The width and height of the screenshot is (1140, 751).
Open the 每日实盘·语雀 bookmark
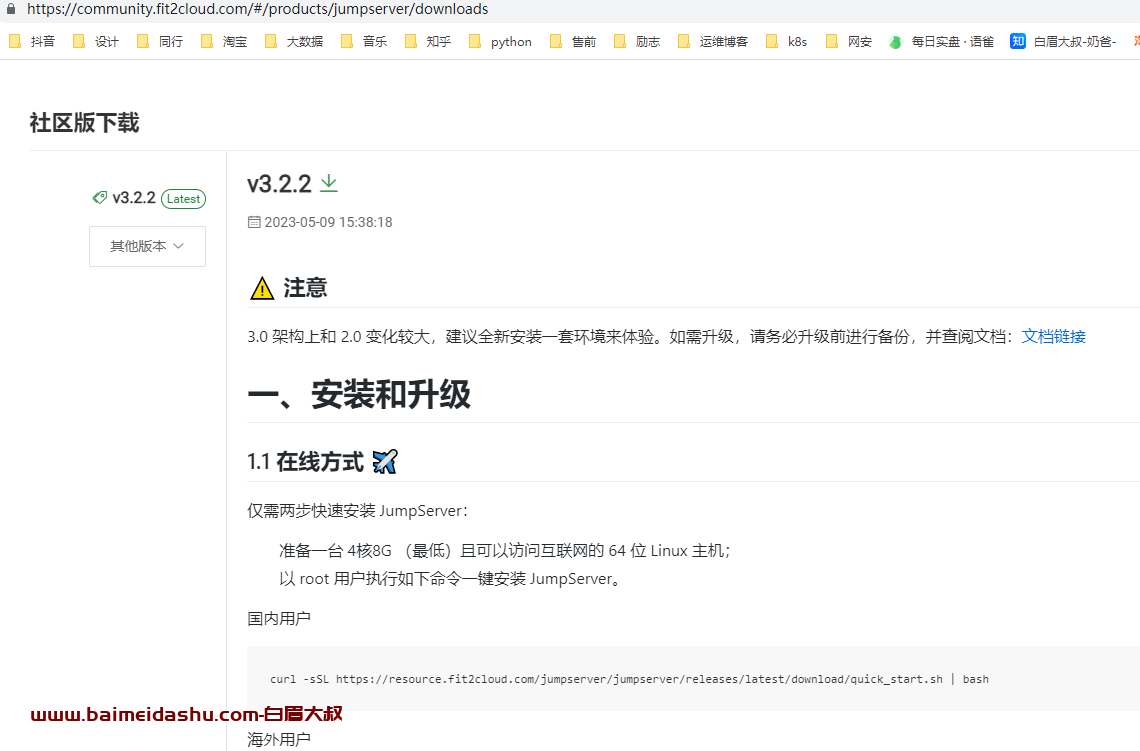pos(942,41)
